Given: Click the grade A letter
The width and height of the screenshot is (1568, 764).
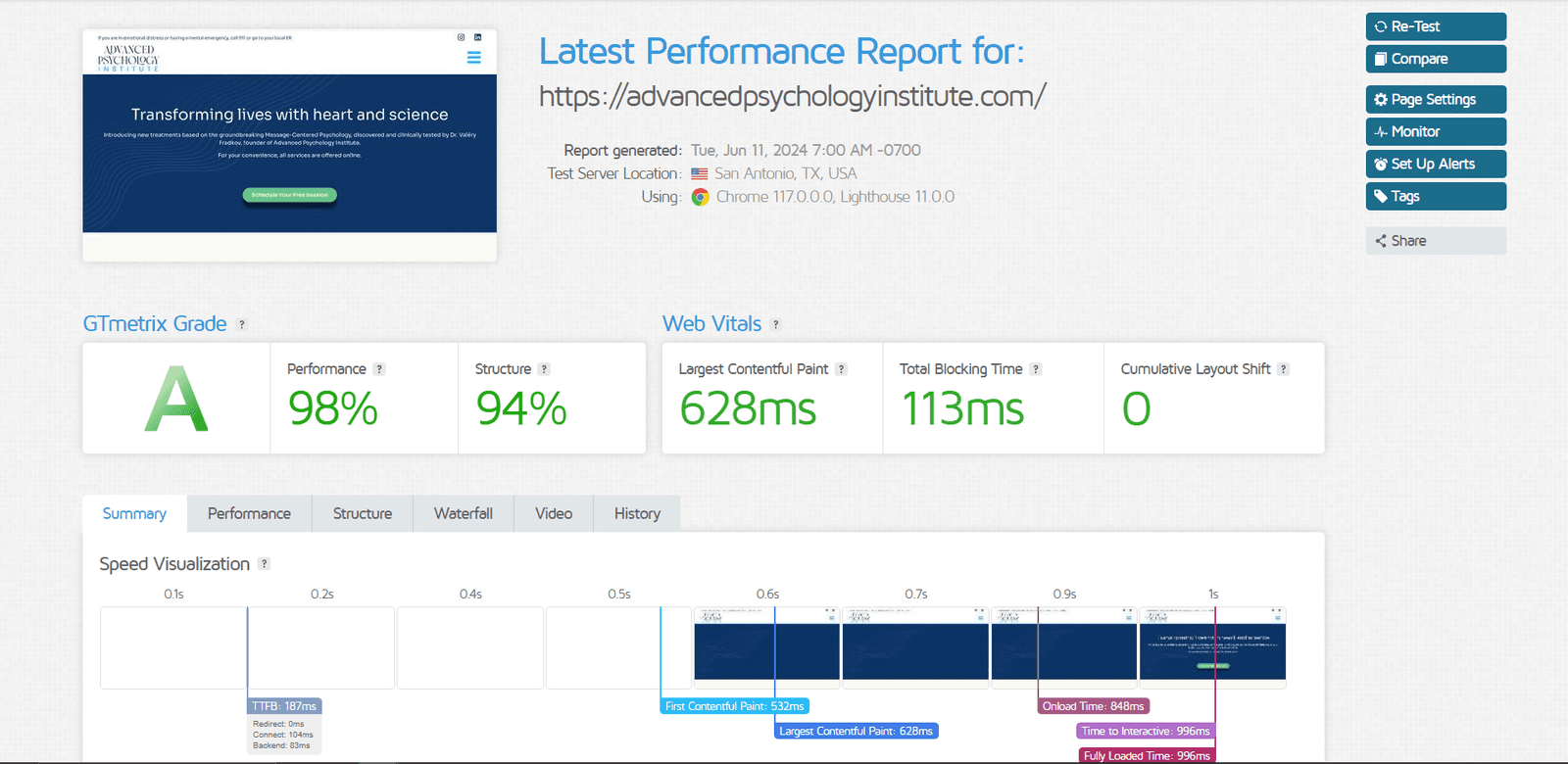Looking at the screenshot, I should click(x=176, y=399).
